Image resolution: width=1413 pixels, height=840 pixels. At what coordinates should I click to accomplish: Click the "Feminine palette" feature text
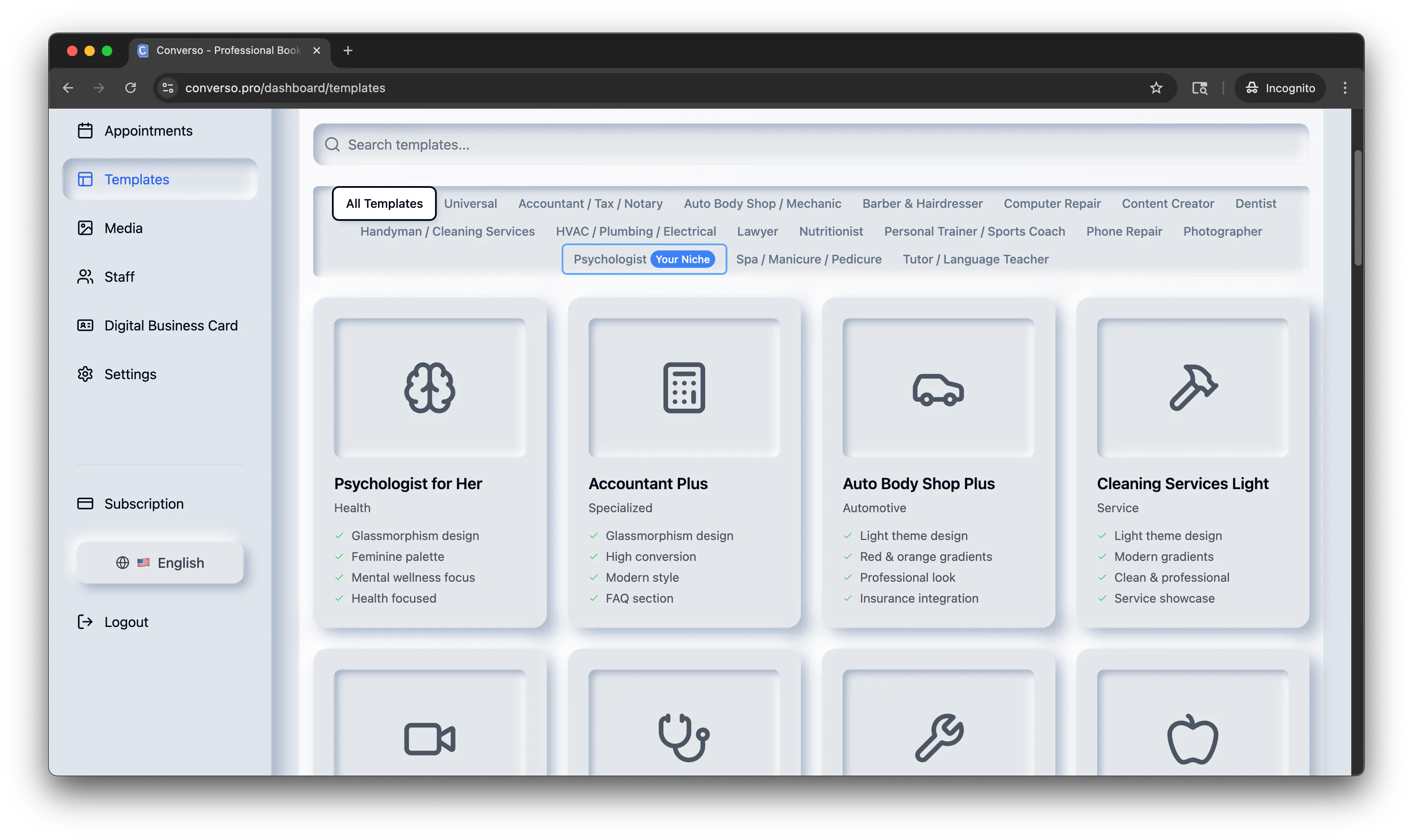(x=398, y=557)
